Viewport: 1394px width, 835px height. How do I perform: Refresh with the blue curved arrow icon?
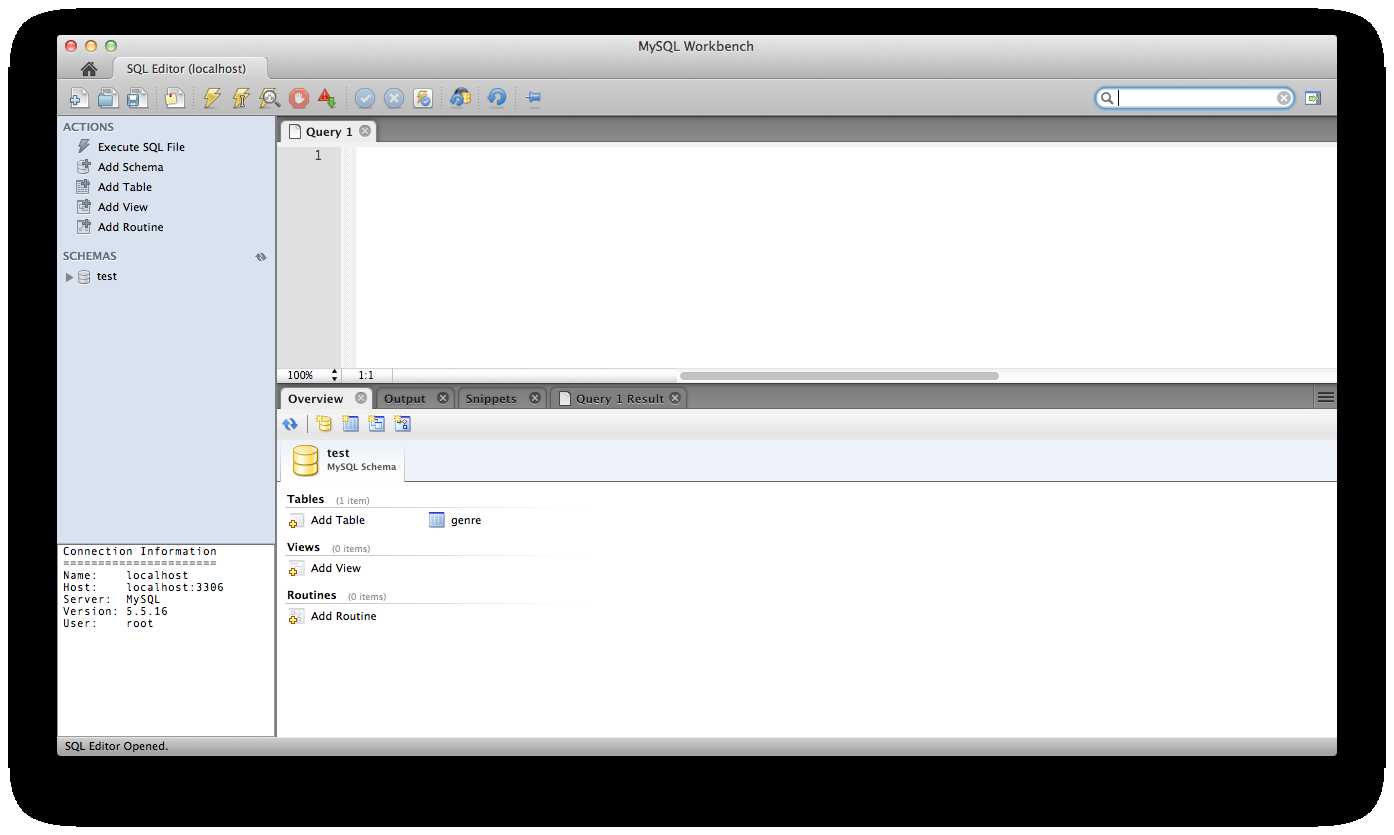pos(497,98)
